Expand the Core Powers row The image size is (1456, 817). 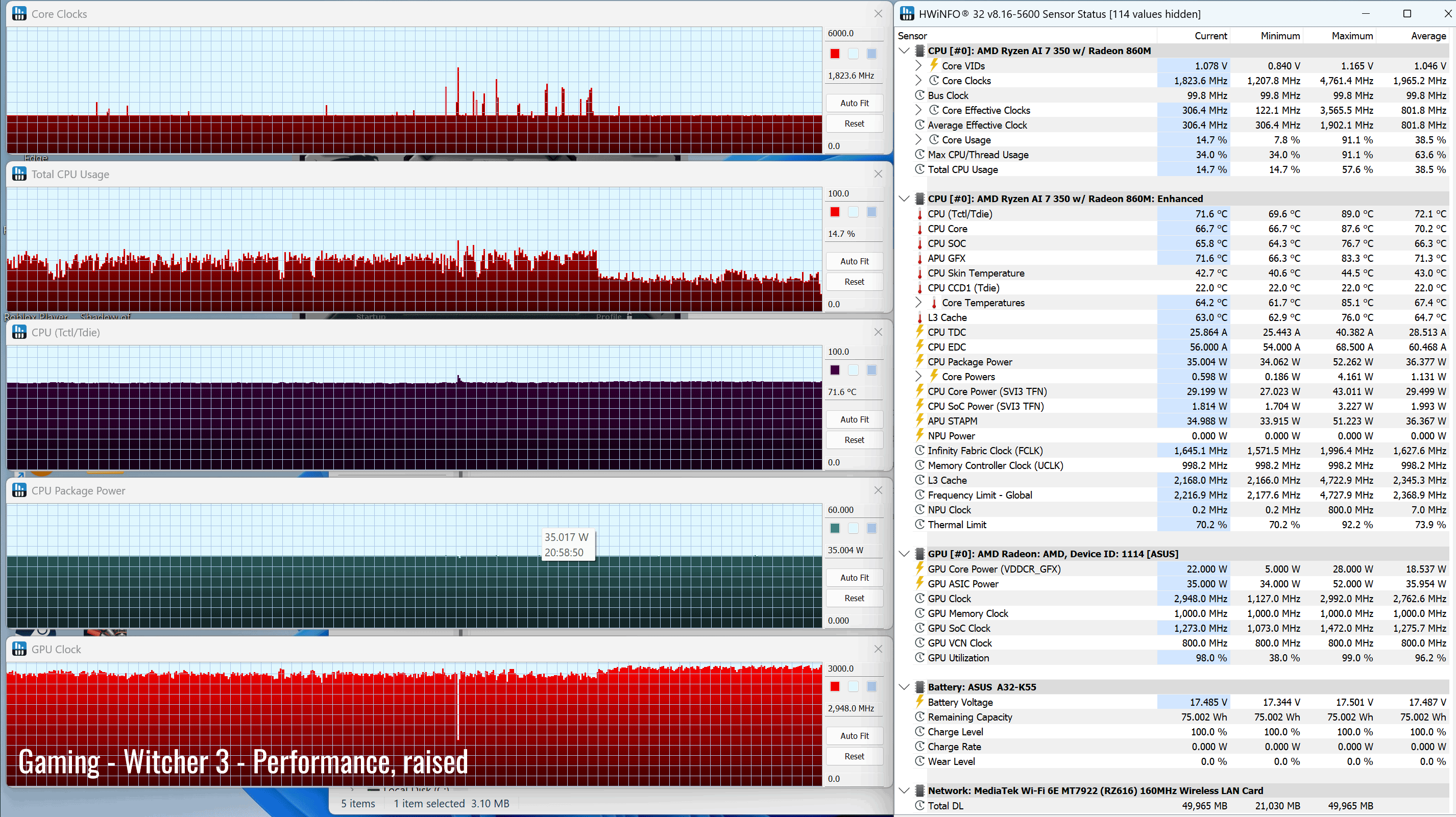(918, 376)
